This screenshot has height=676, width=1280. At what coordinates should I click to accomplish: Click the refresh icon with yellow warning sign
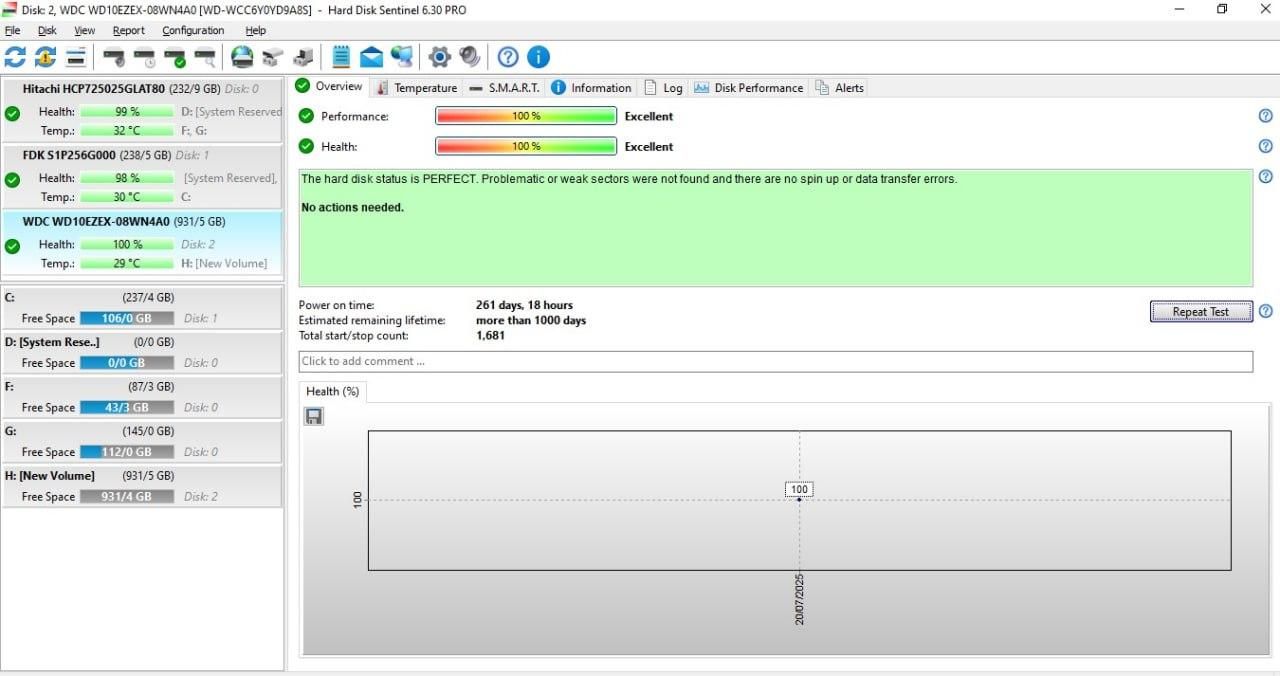45,57
